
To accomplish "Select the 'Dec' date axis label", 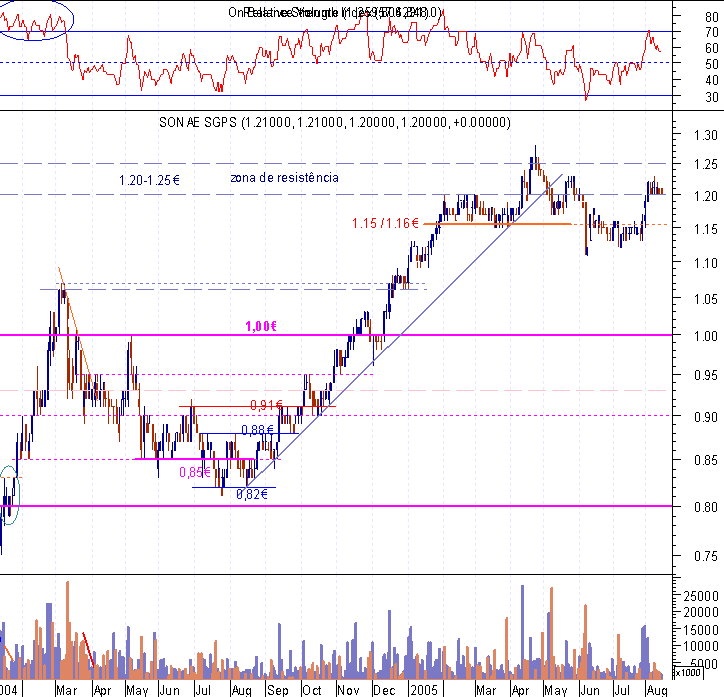I will (x=384, y=690).
